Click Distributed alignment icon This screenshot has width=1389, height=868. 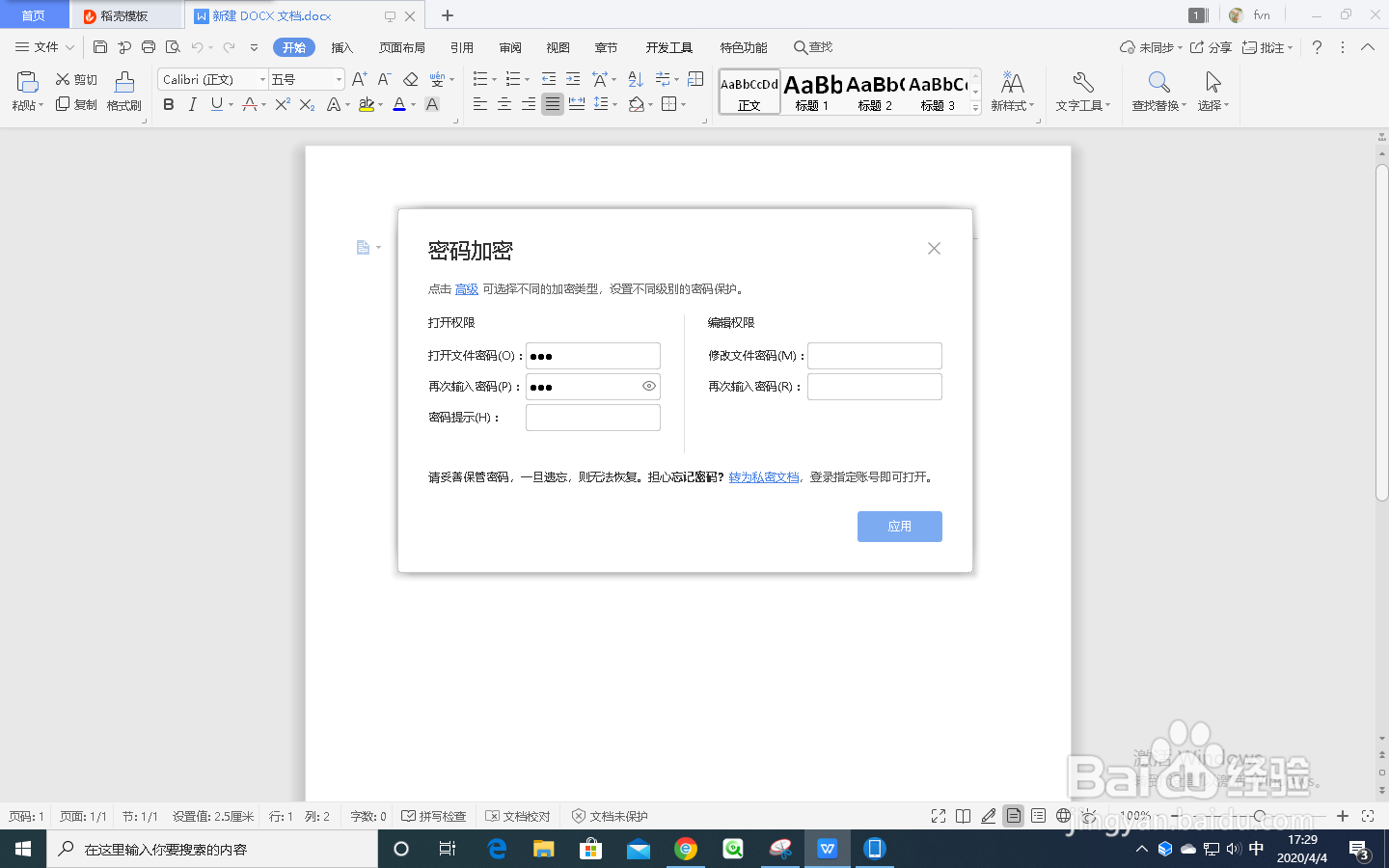click(577, 104)
